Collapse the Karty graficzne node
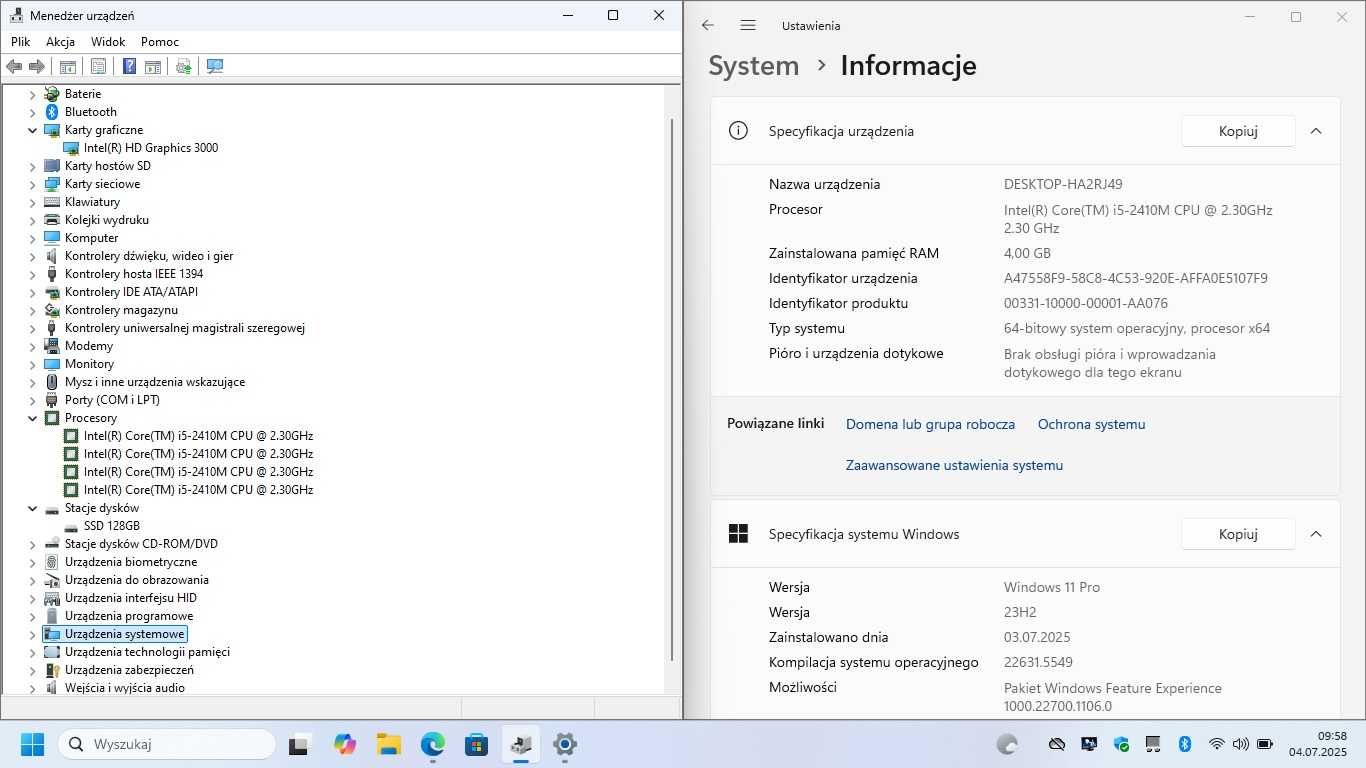 point(32,130)
